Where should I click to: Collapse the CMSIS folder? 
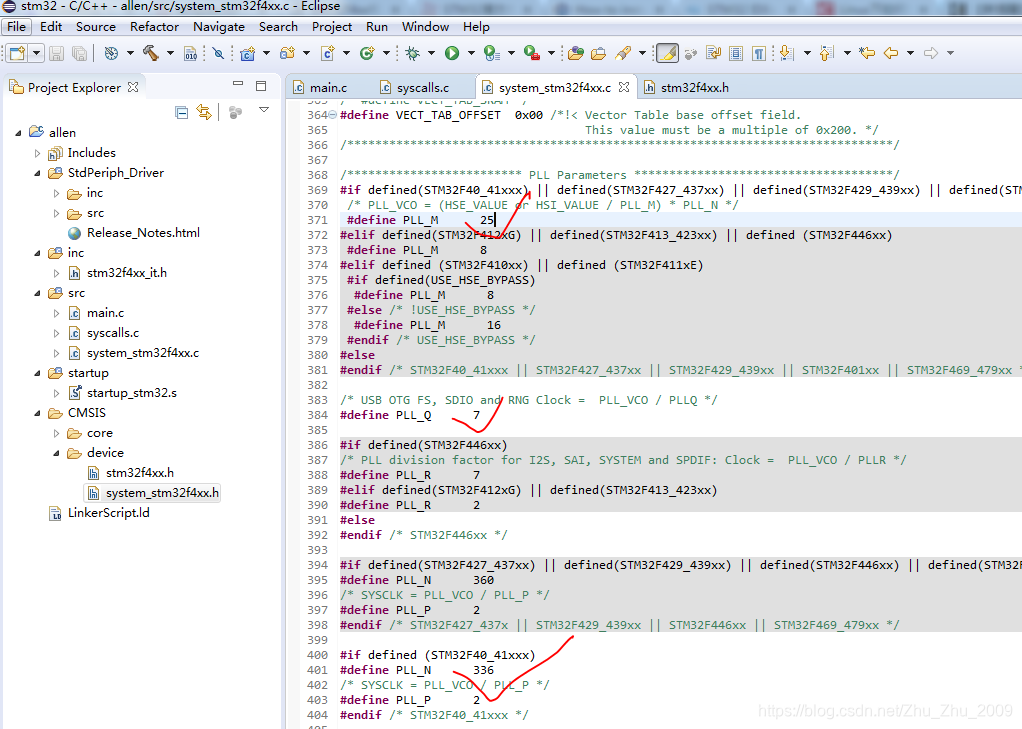(x=37, y=413)
